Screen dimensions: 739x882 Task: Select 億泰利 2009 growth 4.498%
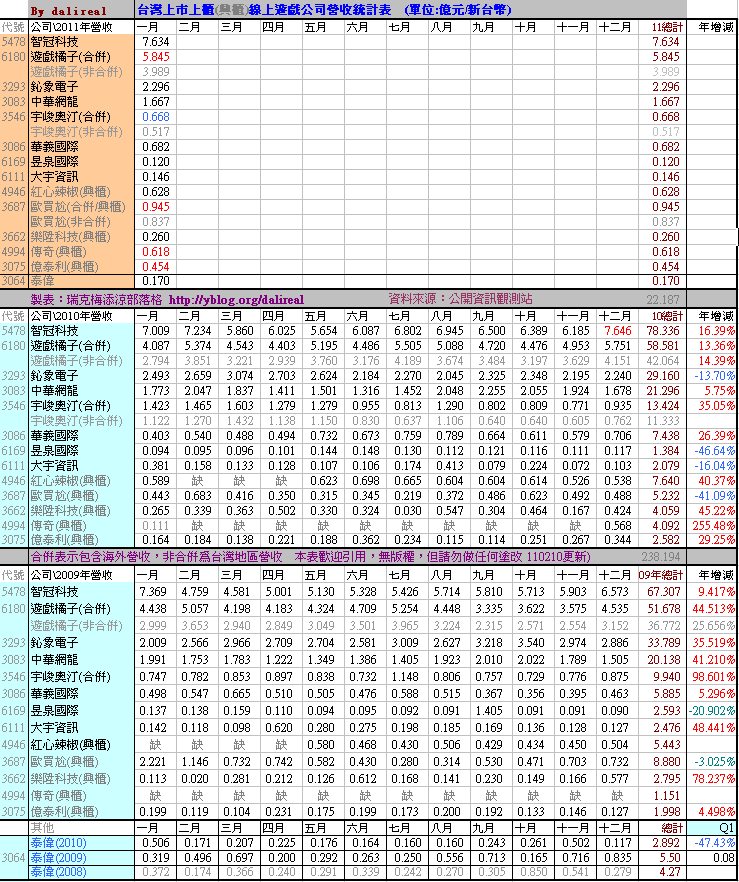coord(717,812)
